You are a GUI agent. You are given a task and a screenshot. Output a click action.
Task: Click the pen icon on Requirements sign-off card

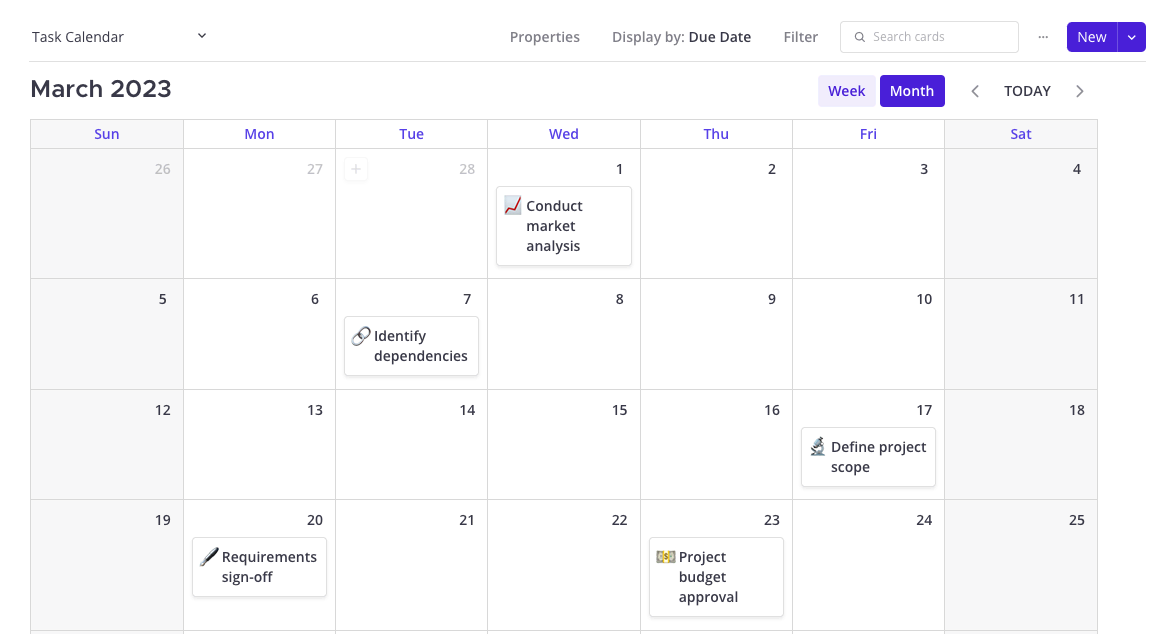point(209,557)
